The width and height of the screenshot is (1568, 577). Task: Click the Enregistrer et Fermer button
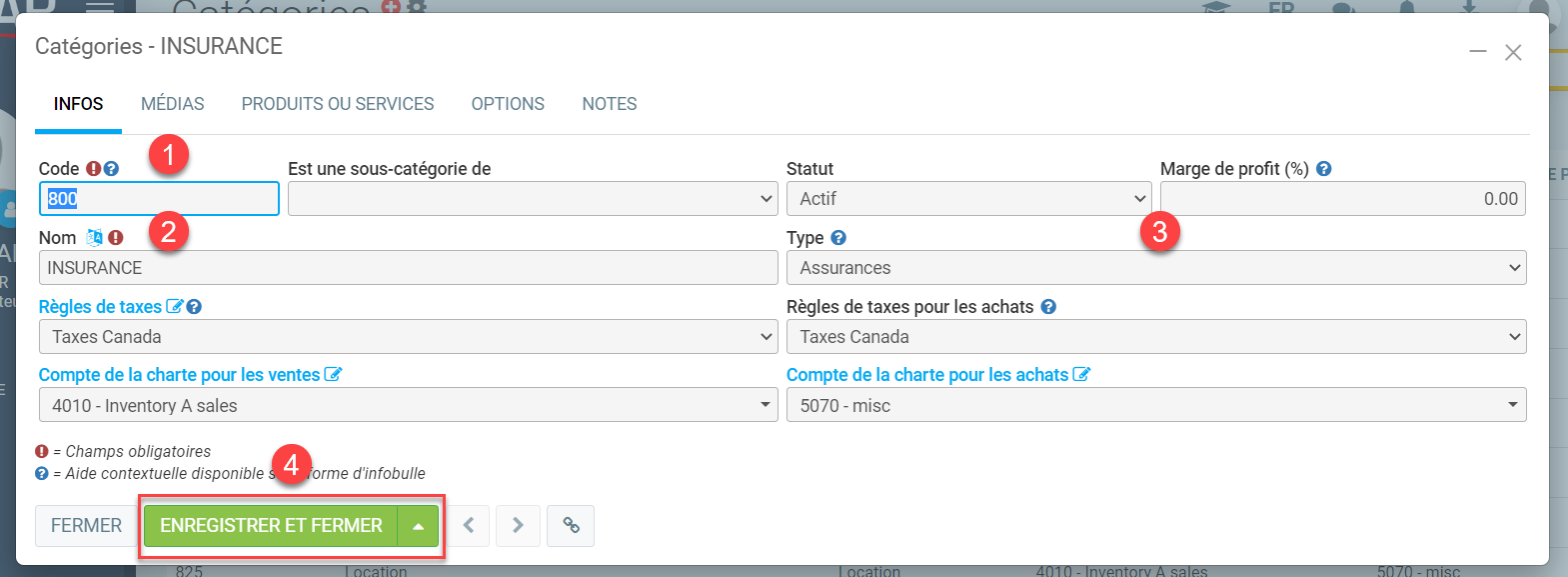point(271,526)
